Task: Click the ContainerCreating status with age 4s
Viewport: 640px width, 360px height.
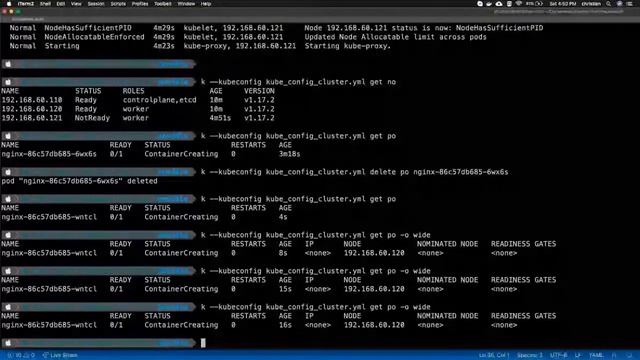Action: coord(181,217)
